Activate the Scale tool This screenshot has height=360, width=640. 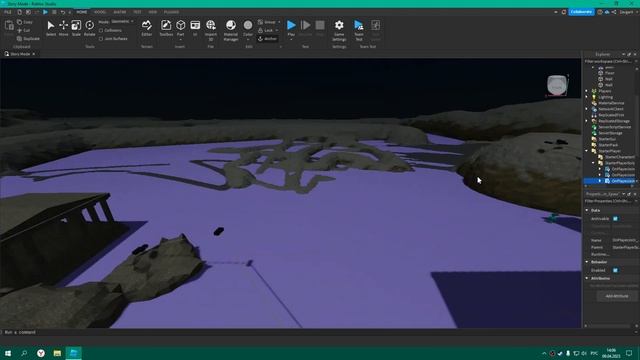(x=76, y=28)
